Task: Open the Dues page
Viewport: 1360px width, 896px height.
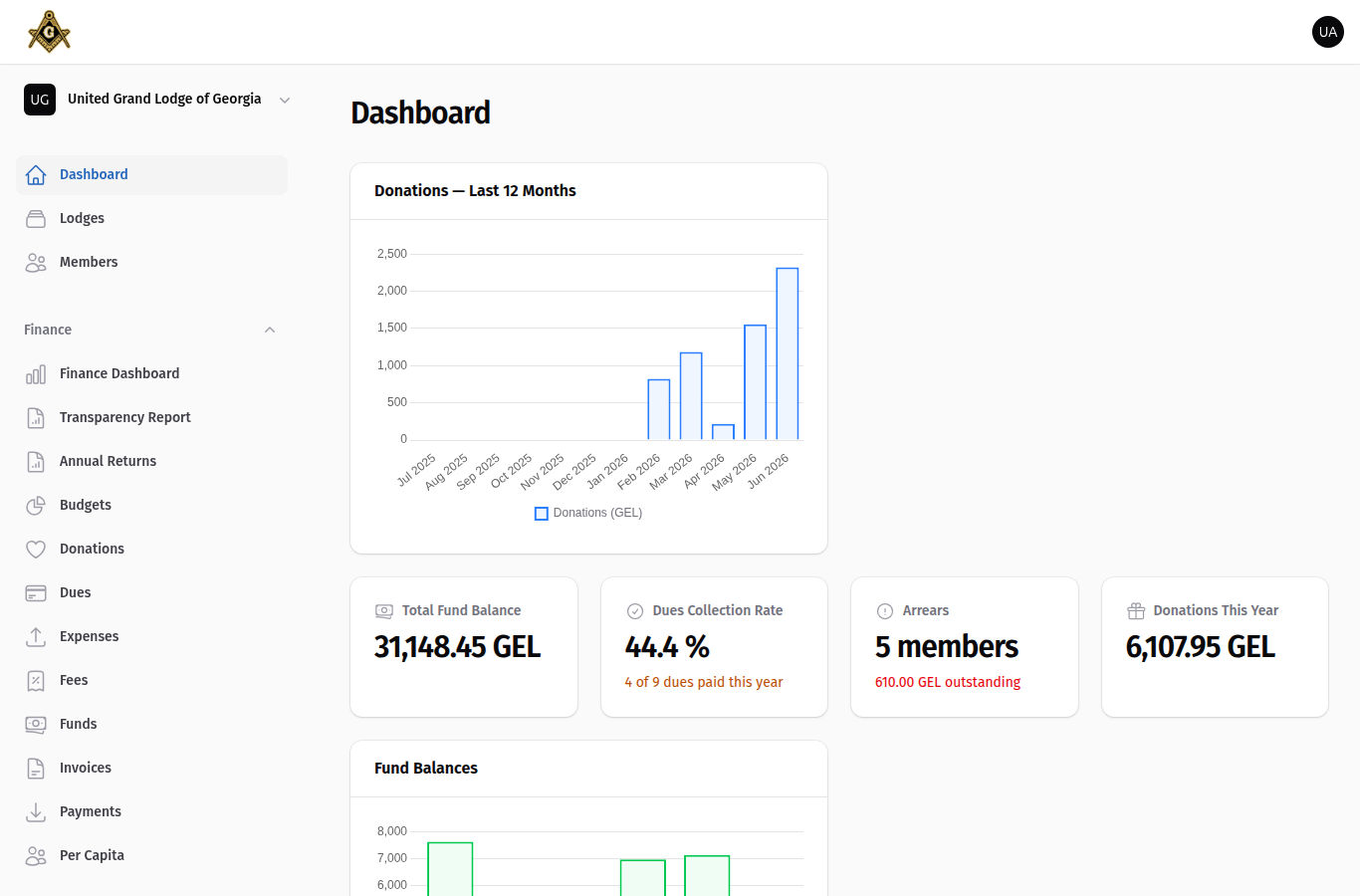Action: (x=151, y=593)
